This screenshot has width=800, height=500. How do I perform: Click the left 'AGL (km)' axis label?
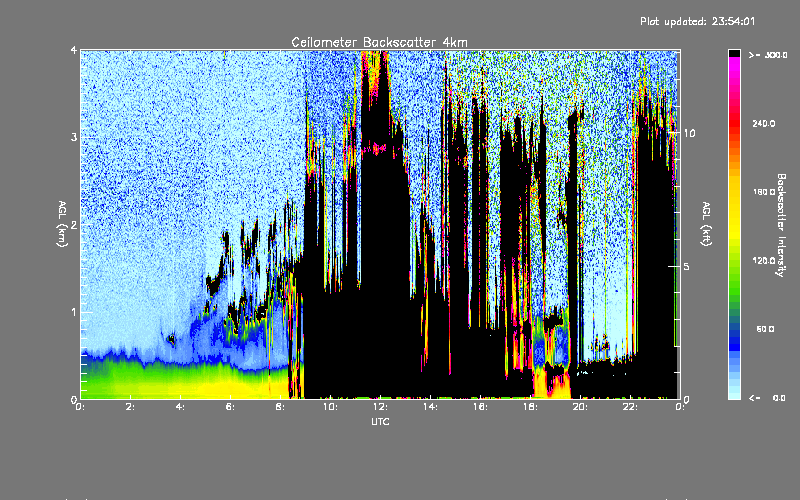click(x=62, y=224)
